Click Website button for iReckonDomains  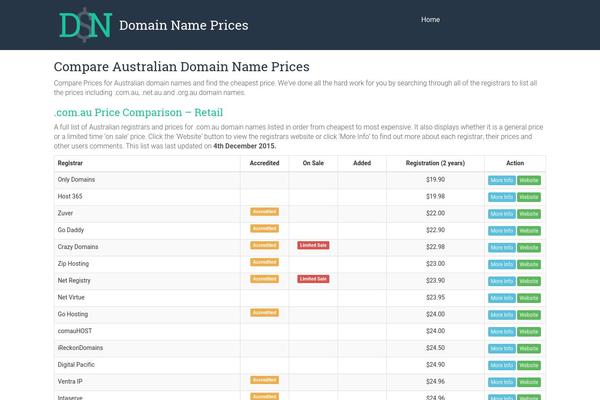(529, 349)
